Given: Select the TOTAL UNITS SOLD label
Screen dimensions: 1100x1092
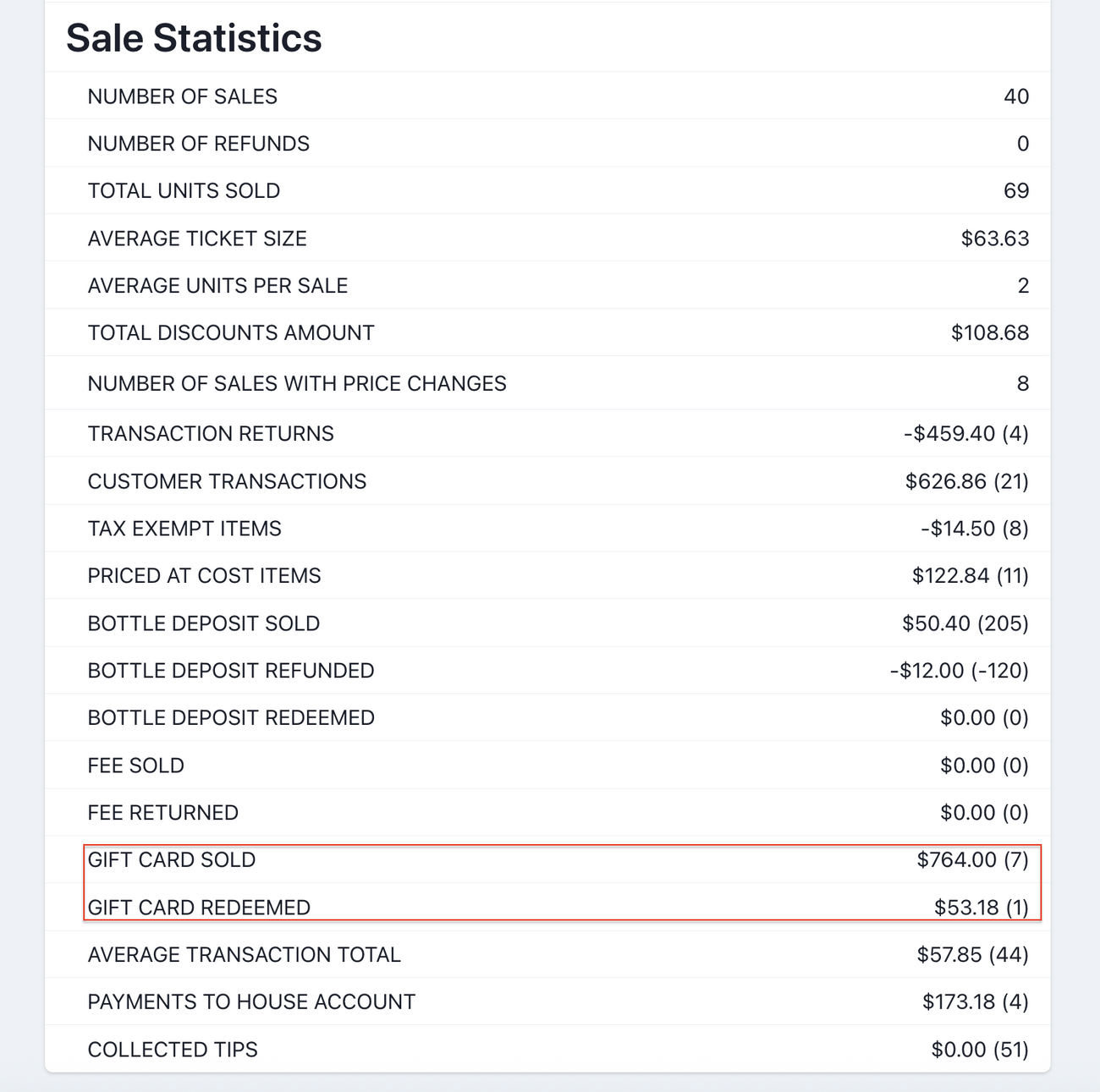Looking at the screenshot, I should point(184,191).
